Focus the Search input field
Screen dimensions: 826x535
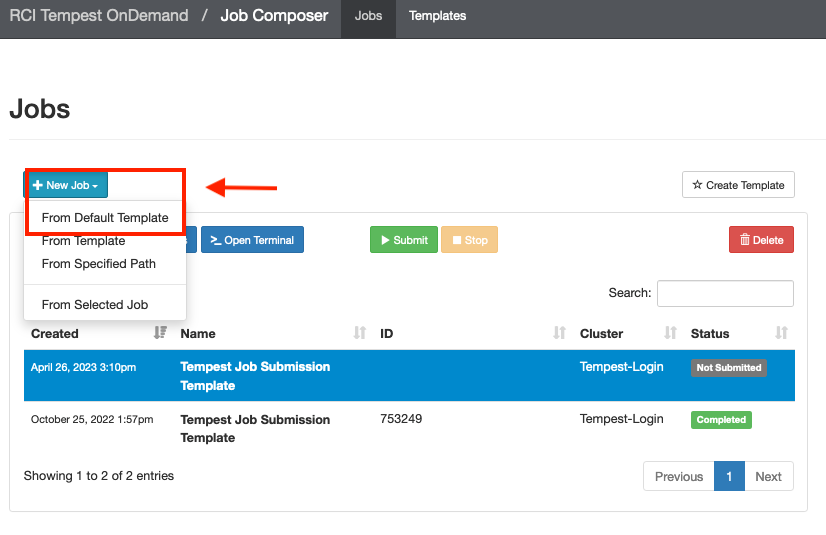tap(725, 293)
